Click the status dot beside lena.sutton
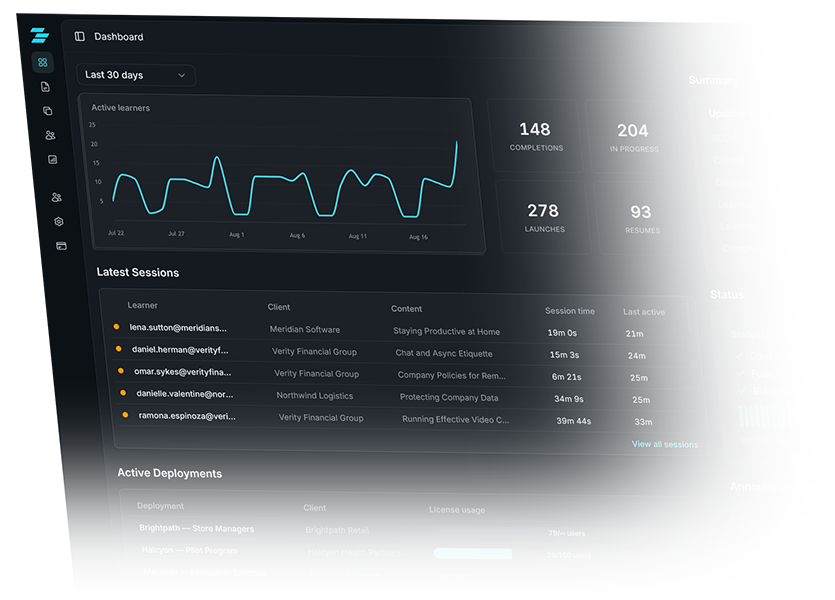The image size is (835, 600). [x=116, y=326]
